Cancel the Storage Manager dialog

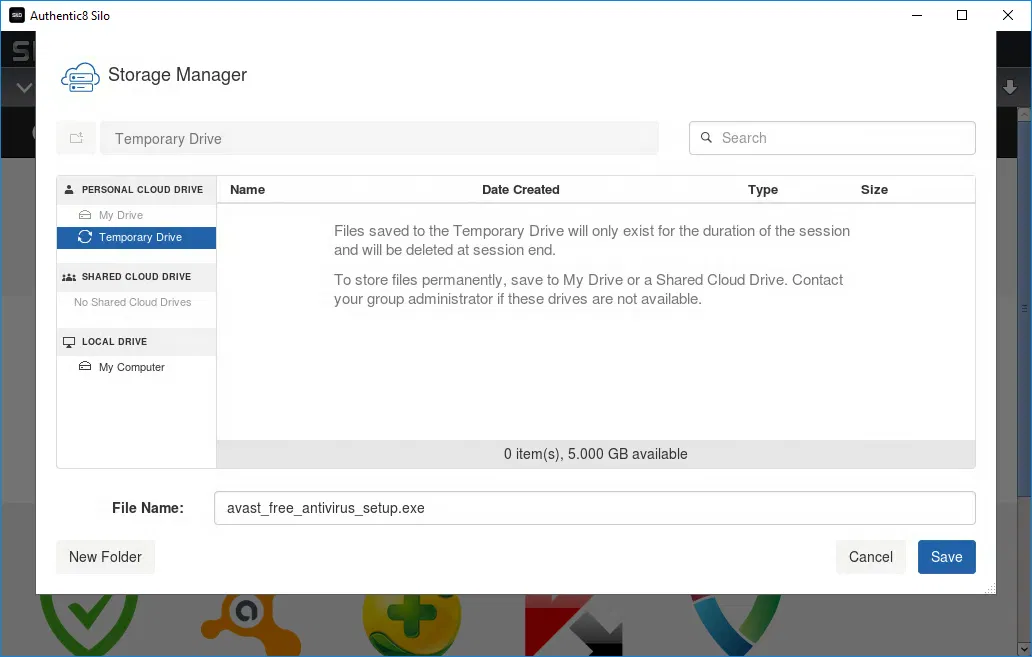870,557
